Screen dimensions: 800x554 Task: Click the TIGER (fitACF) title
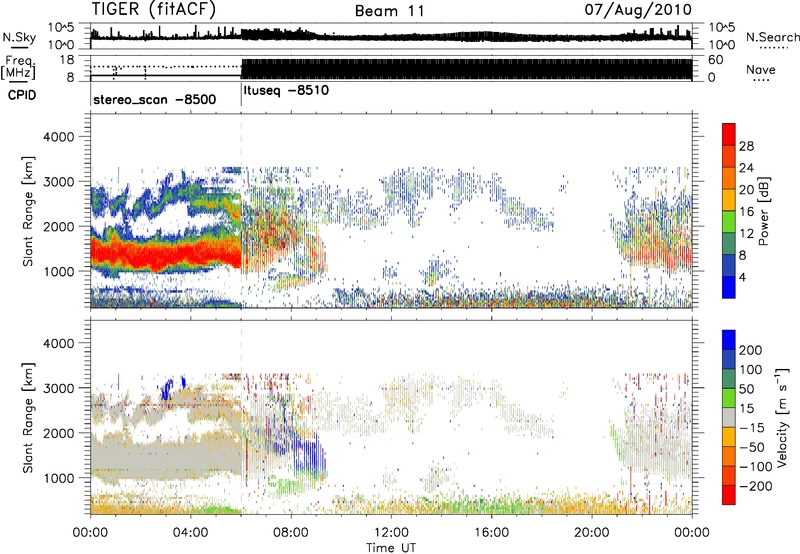[x=154, y=9]
